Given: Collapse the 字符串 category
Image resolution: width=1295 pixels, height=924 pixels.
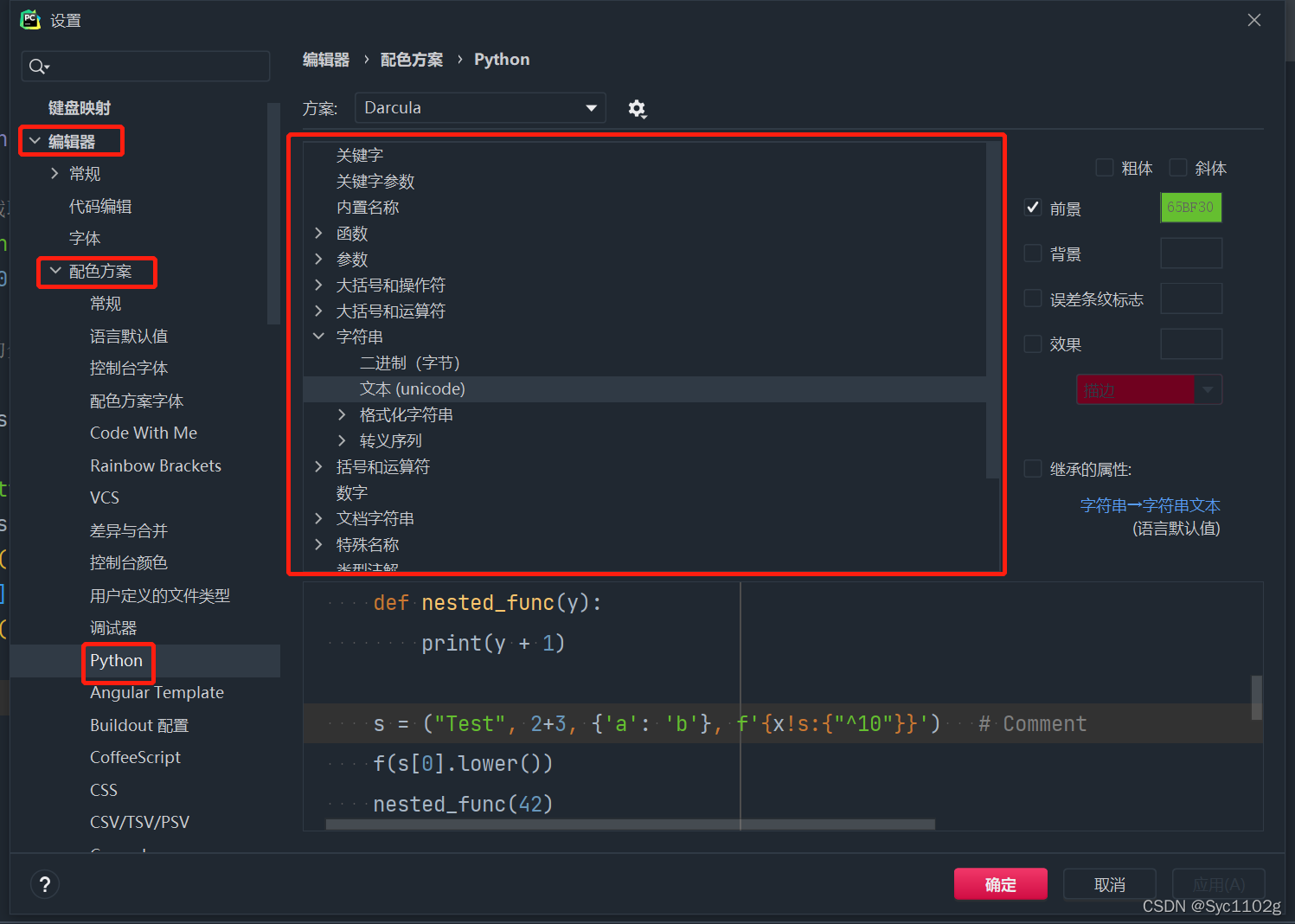Looking at the screenshot, I should pos(318,336).
